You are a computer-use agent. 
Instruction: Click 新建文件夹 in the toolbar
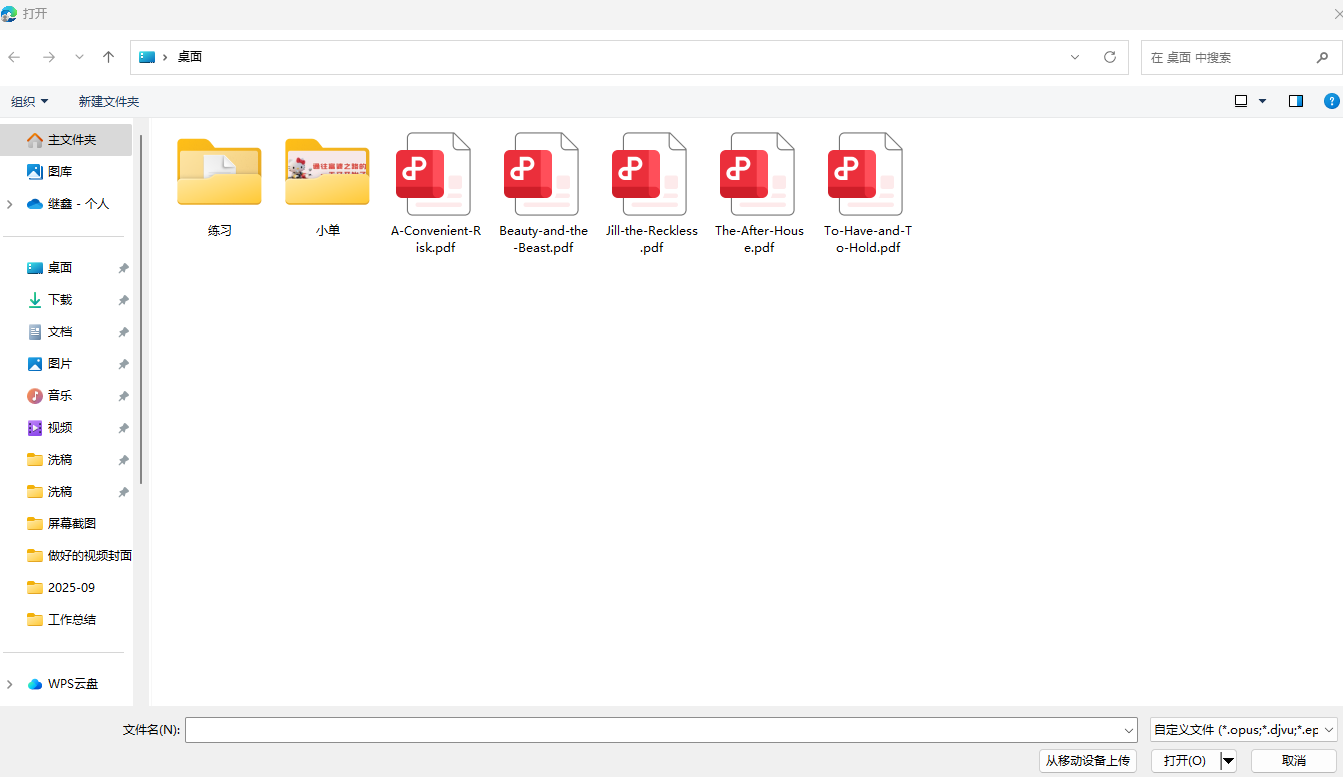(x=109, y=101)
